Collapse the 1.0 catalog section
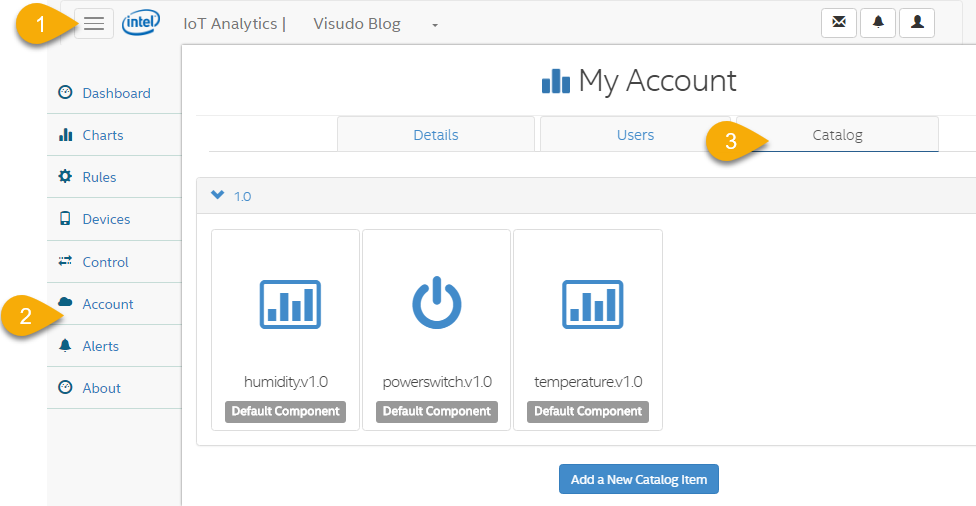This screenshot has width=976, height=506. 218,196
